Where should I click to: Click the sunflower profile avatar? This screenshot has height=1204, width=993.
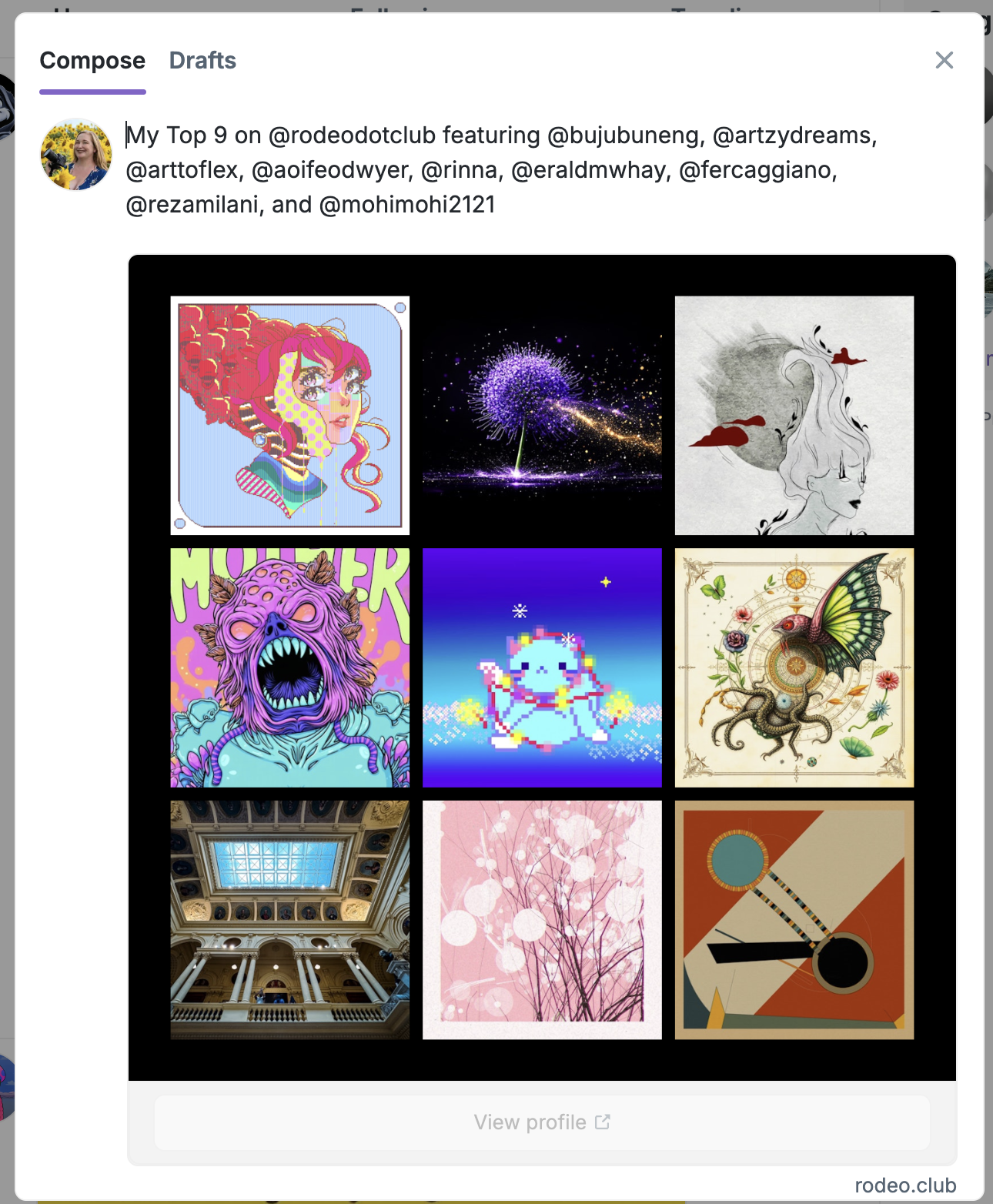coord(76,154)
